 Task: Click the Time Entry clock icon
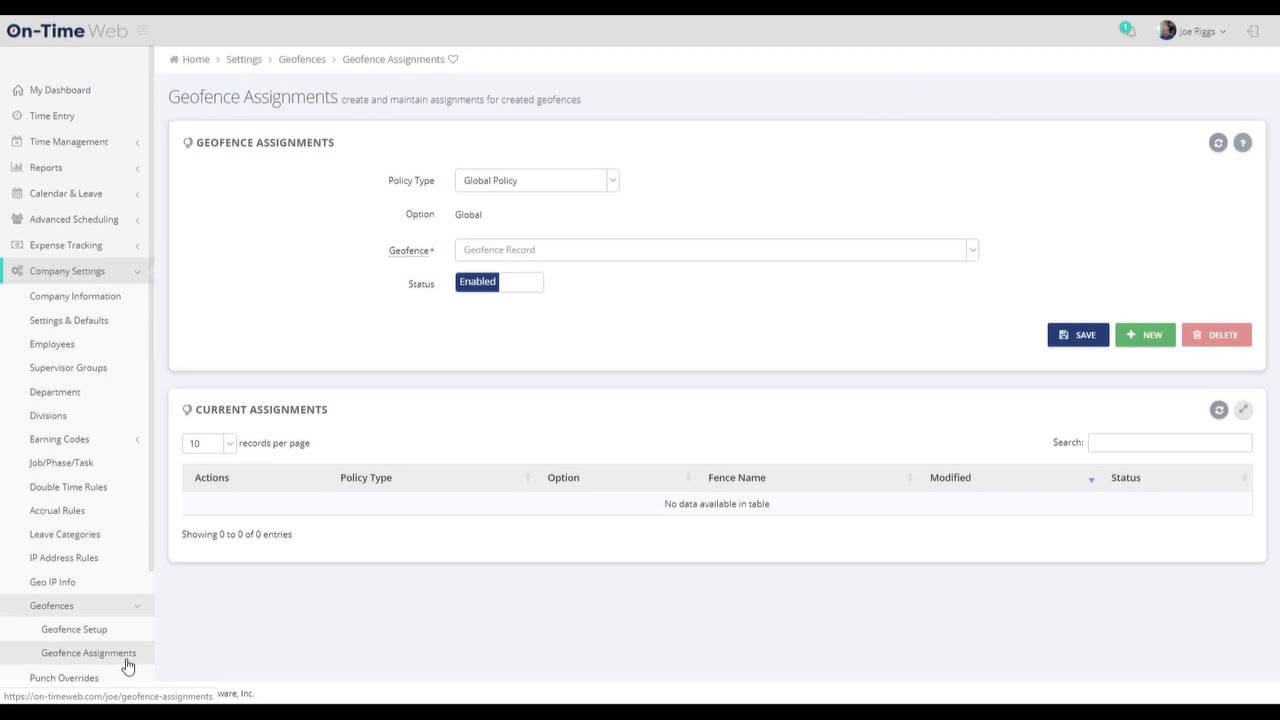pyautogui.click(x=17, y=116)
